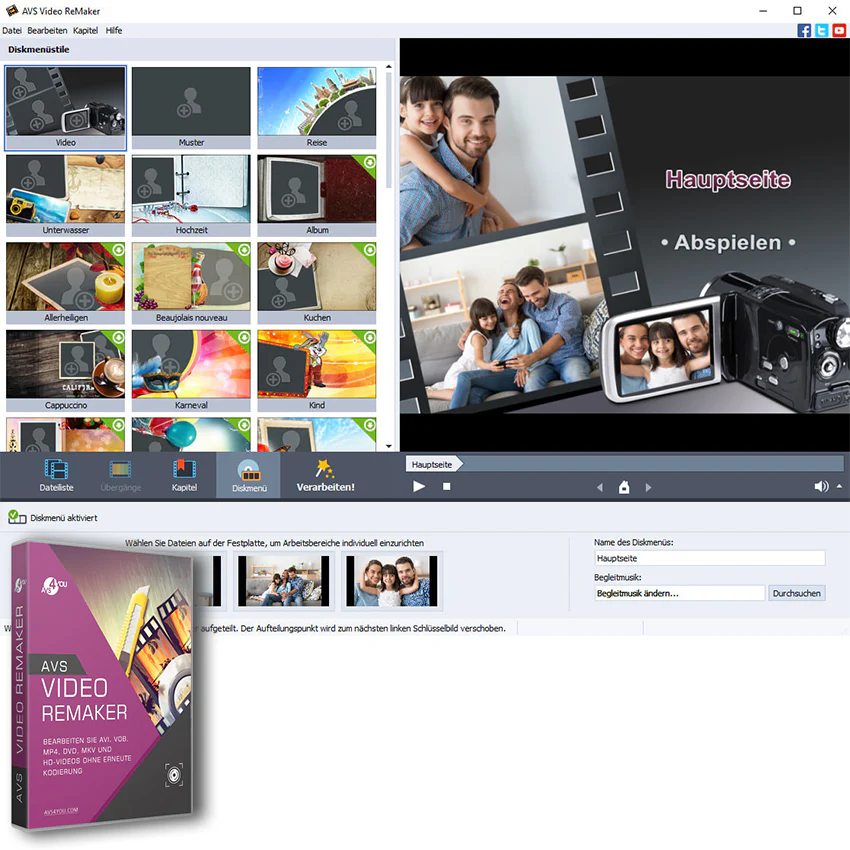Select the couch family workspace thumbnail
The image size is (850, 850).
click(x=284, y=581)
